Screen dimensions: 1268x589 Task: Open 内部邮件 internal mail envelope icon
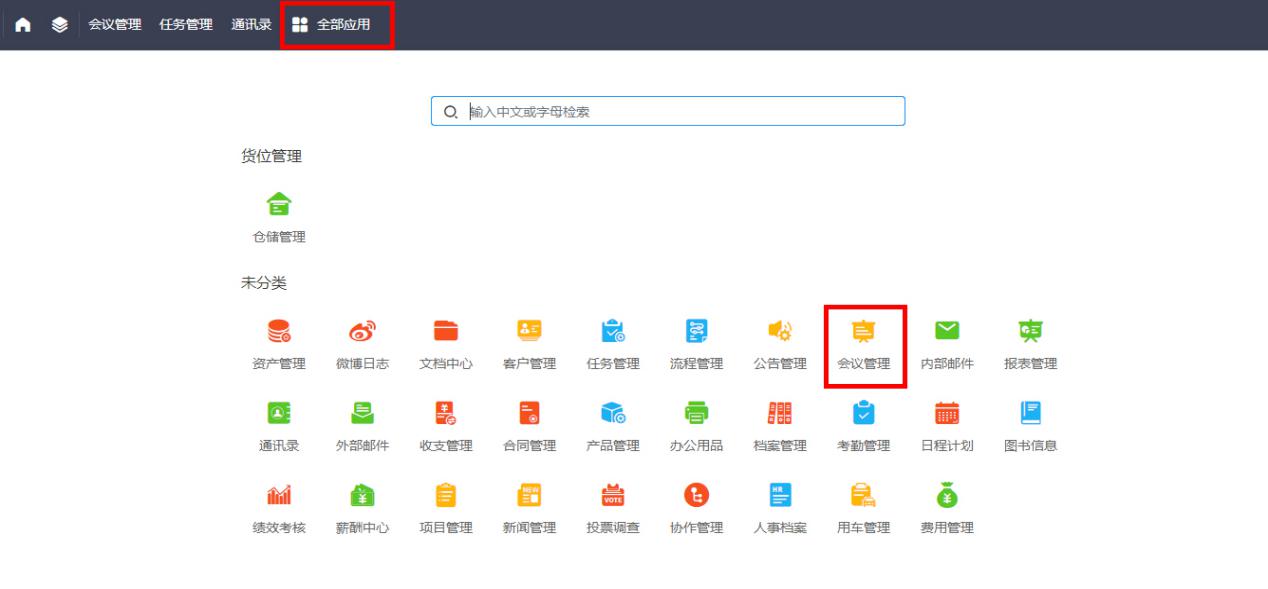click(946, 332)
